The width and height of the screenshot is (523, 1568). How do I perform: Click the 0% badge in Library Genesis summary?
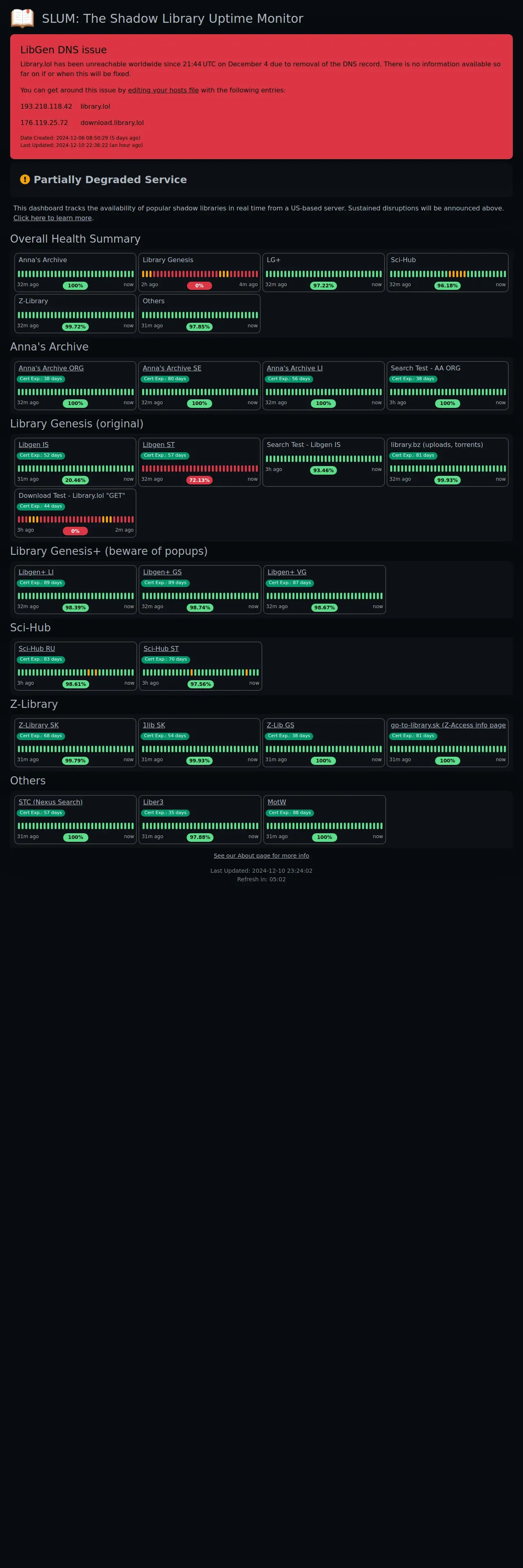point(199,285)
